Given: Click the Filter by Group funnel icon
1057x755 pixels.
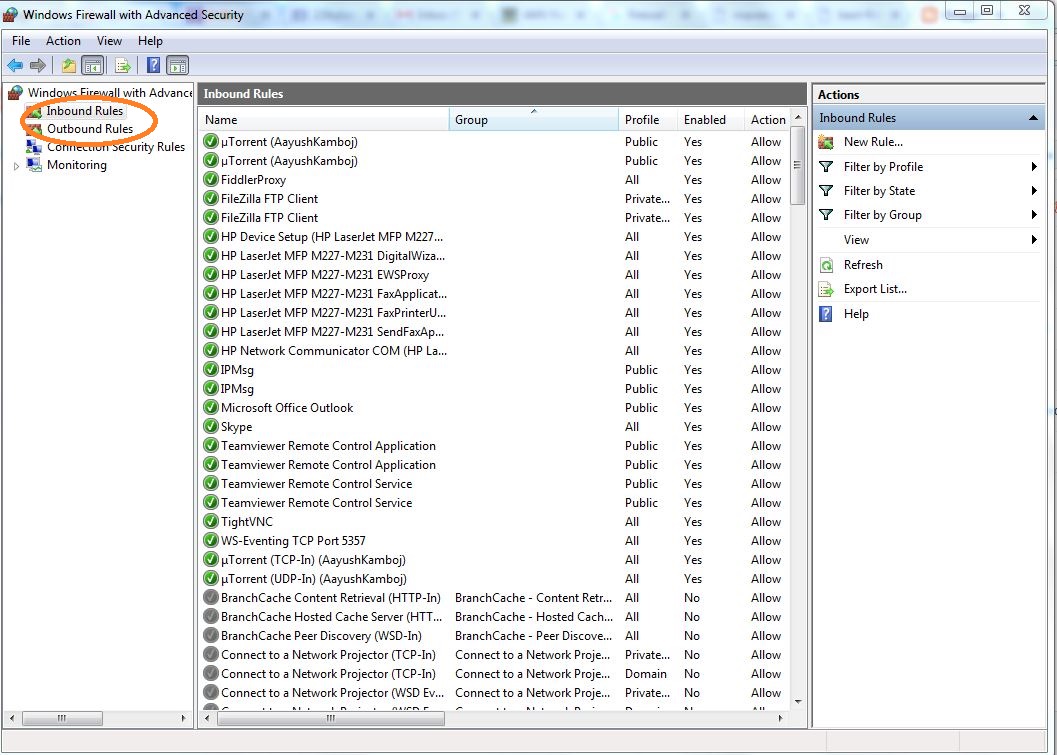Looking at the screenshot, I should click(x=827, y=215).
